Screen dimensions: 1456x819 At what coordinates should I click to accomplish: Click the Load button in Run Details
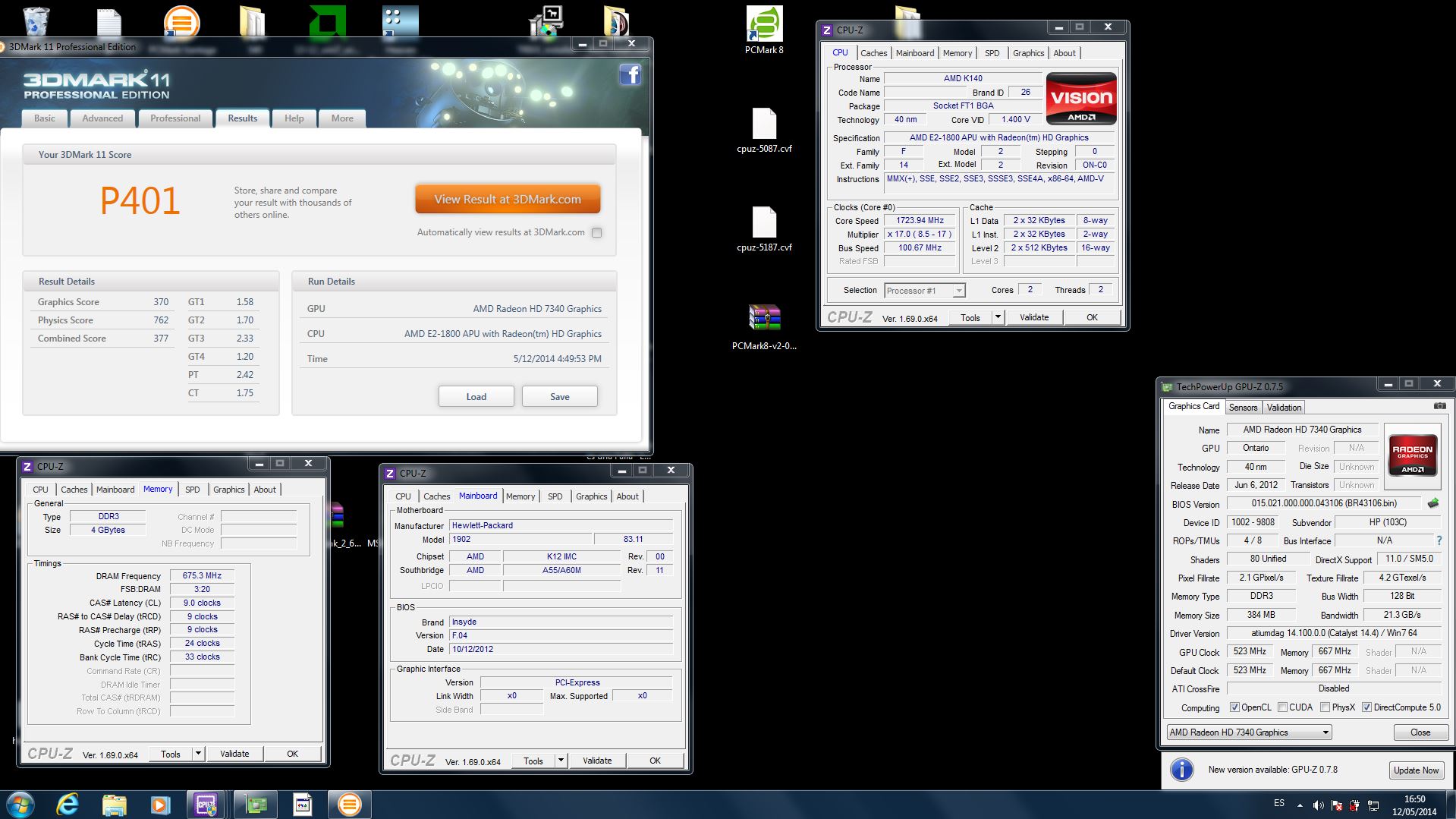coord(476,396)
